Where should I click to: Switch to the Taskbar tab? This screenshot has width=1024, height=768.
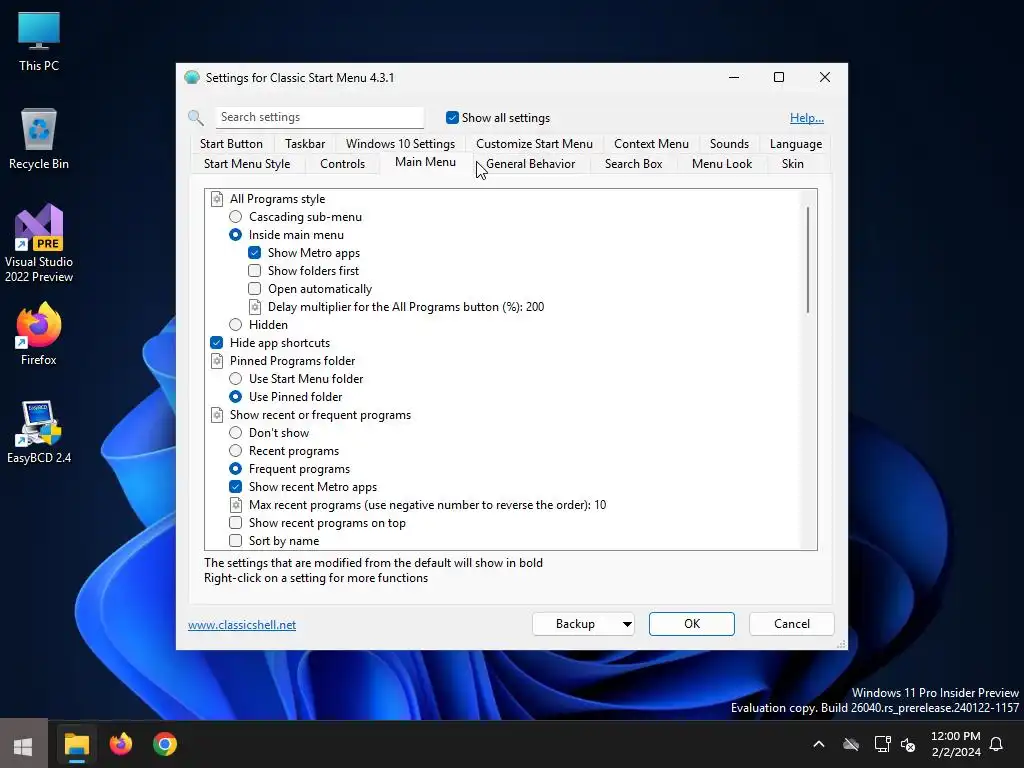pos(305,144)
